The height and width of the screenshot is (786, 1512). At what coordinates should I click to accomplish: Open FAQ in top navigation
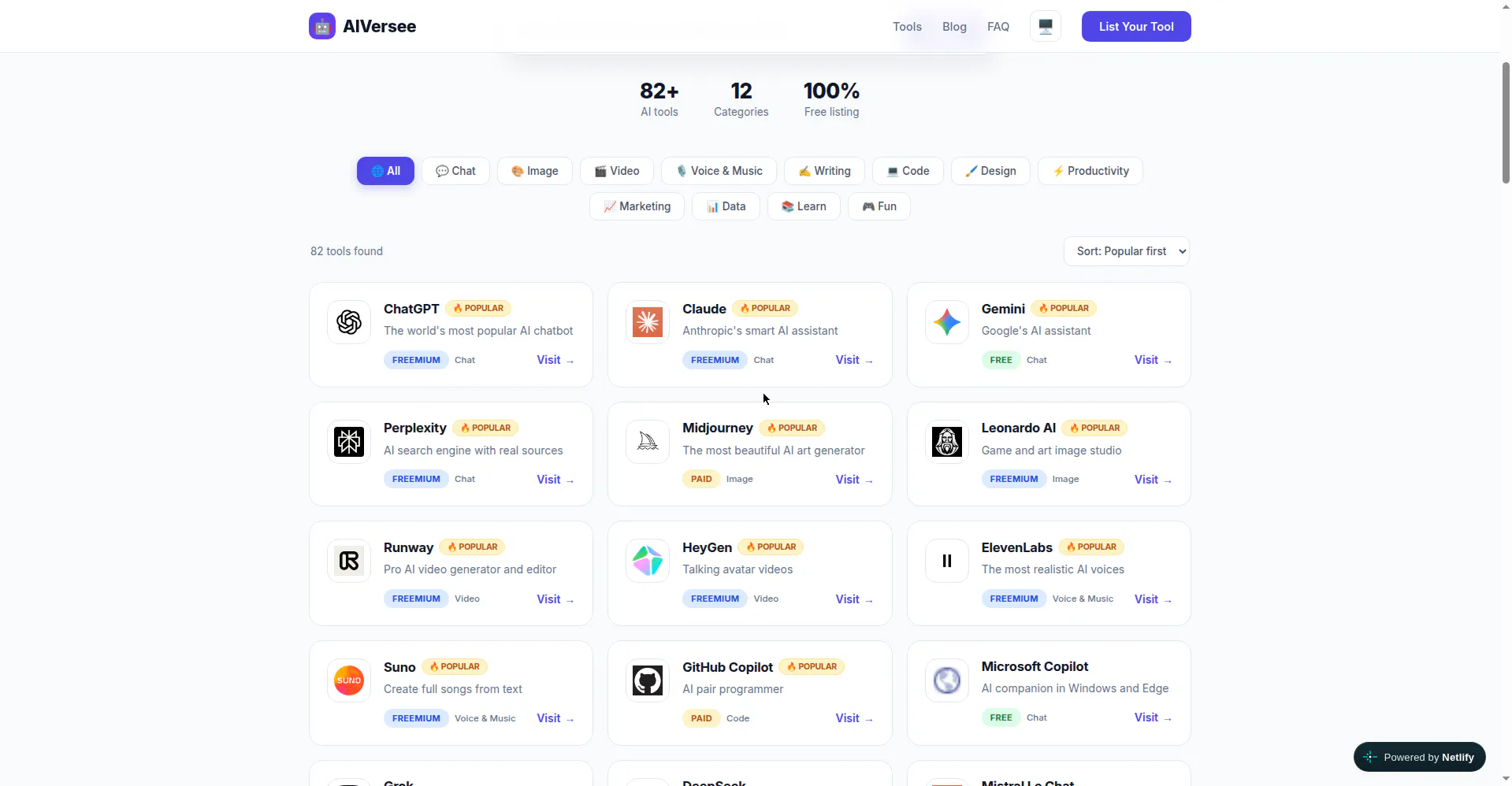(x=998, y=27)
